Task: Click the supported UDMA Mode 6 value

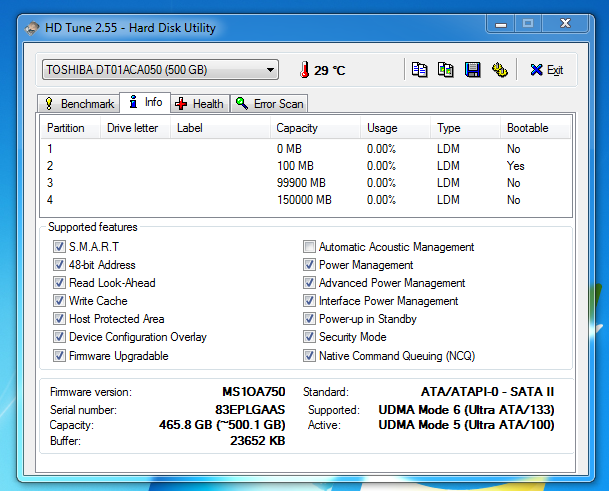Action: (466, 409)
